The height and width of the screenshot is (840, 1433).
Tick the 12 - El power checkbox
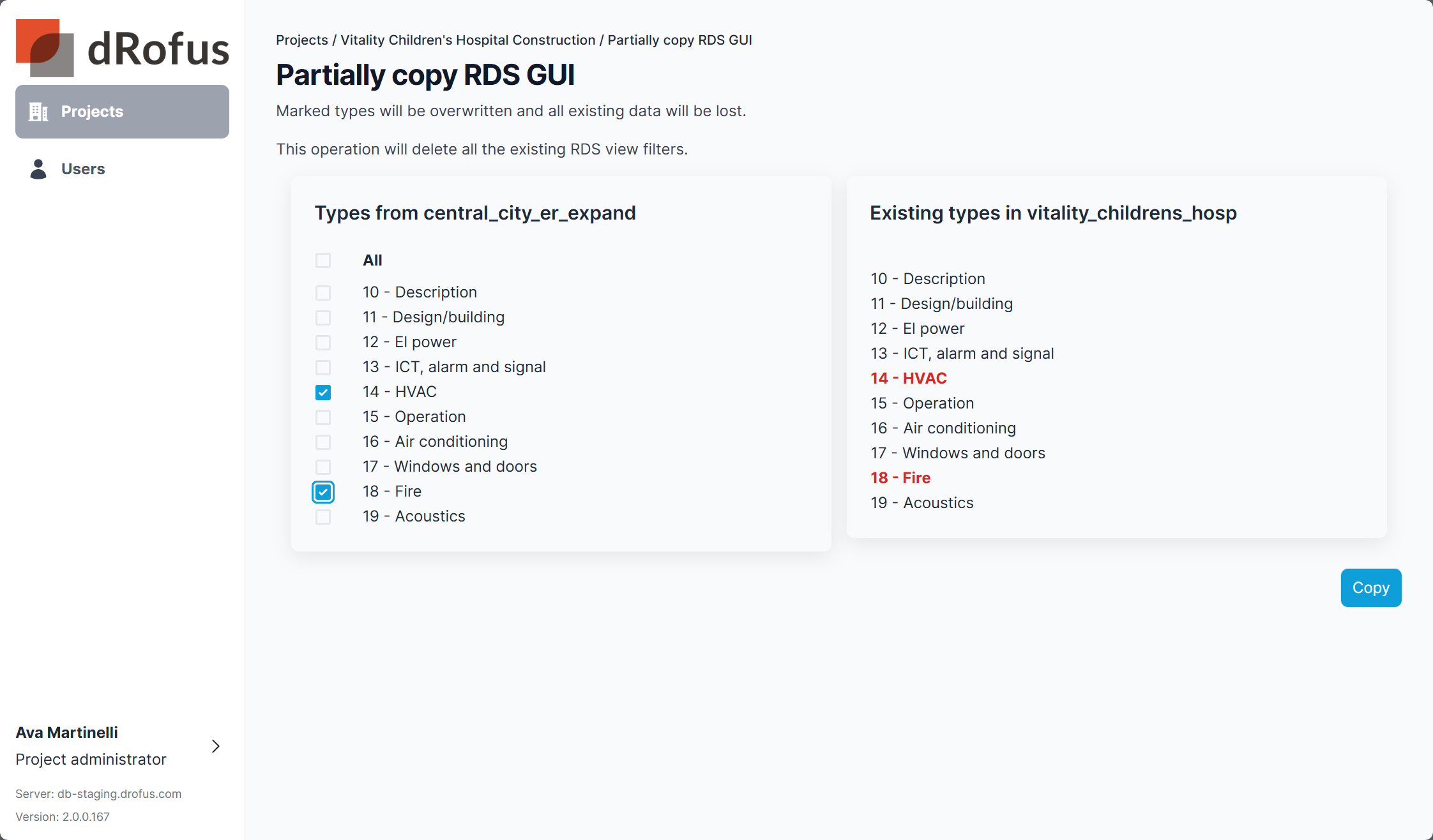click(x=323, y=343)
